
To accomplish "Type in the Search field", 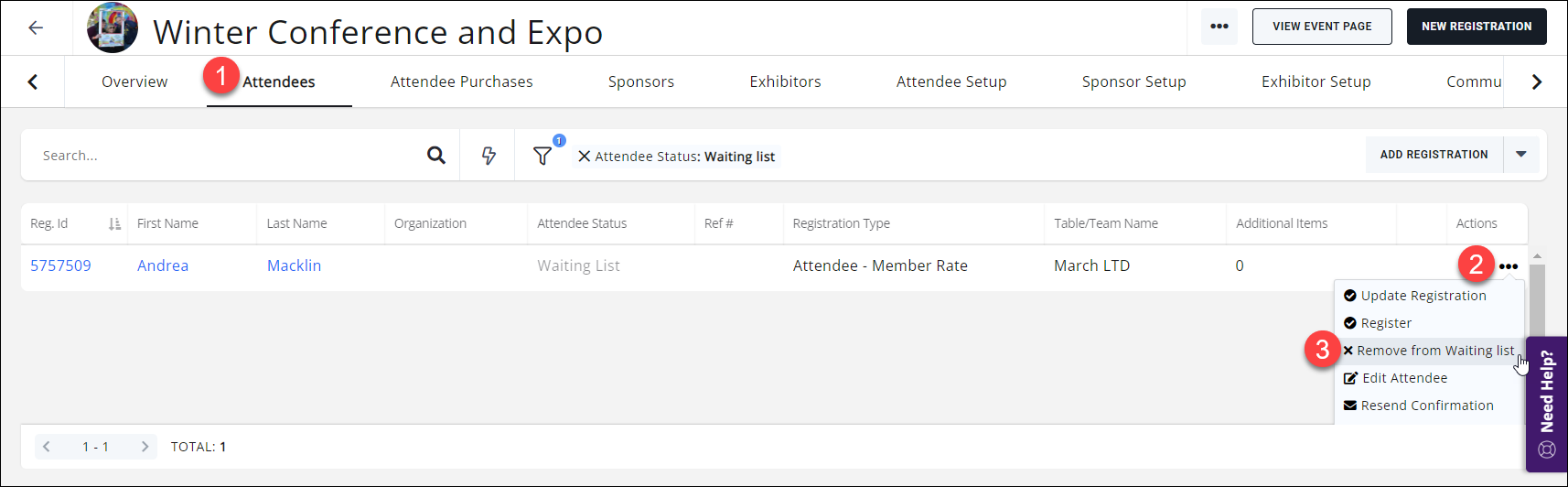I will click(x=229, y=156).
